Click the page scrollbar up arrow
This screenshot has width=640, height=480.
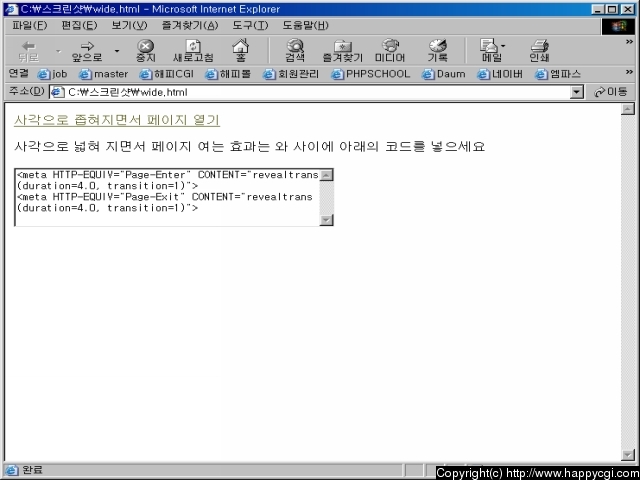tap(628, 109)
